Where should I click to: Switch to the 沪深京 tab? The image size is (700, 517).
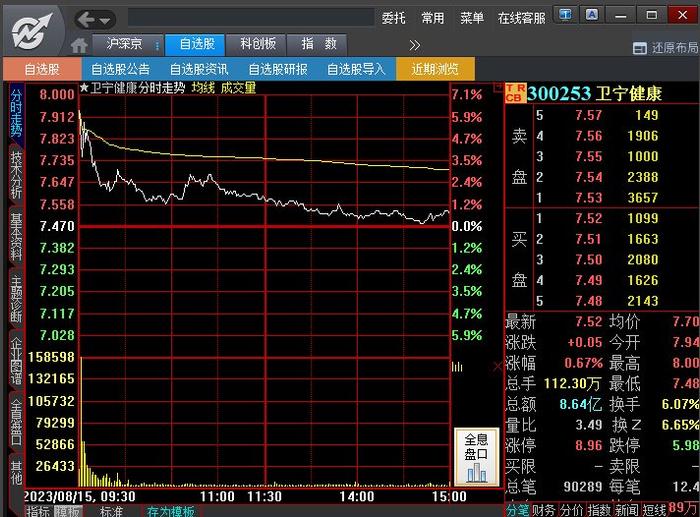point(124,44)
